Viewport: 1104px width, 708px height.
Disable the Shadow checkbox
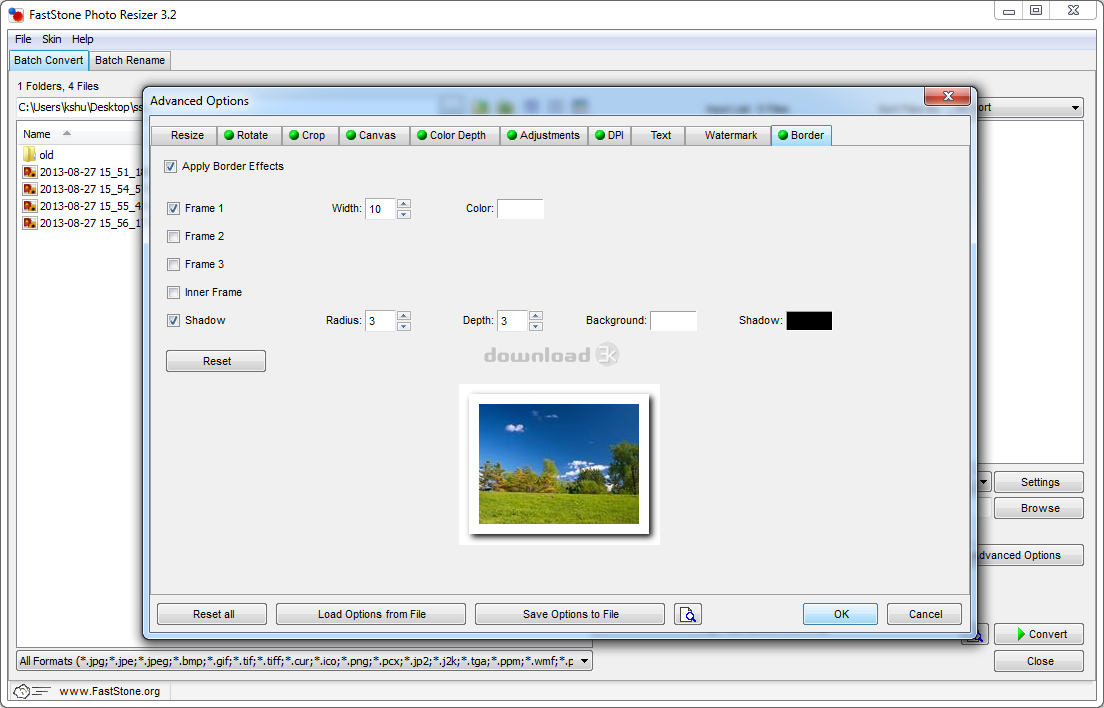[173, 320]
